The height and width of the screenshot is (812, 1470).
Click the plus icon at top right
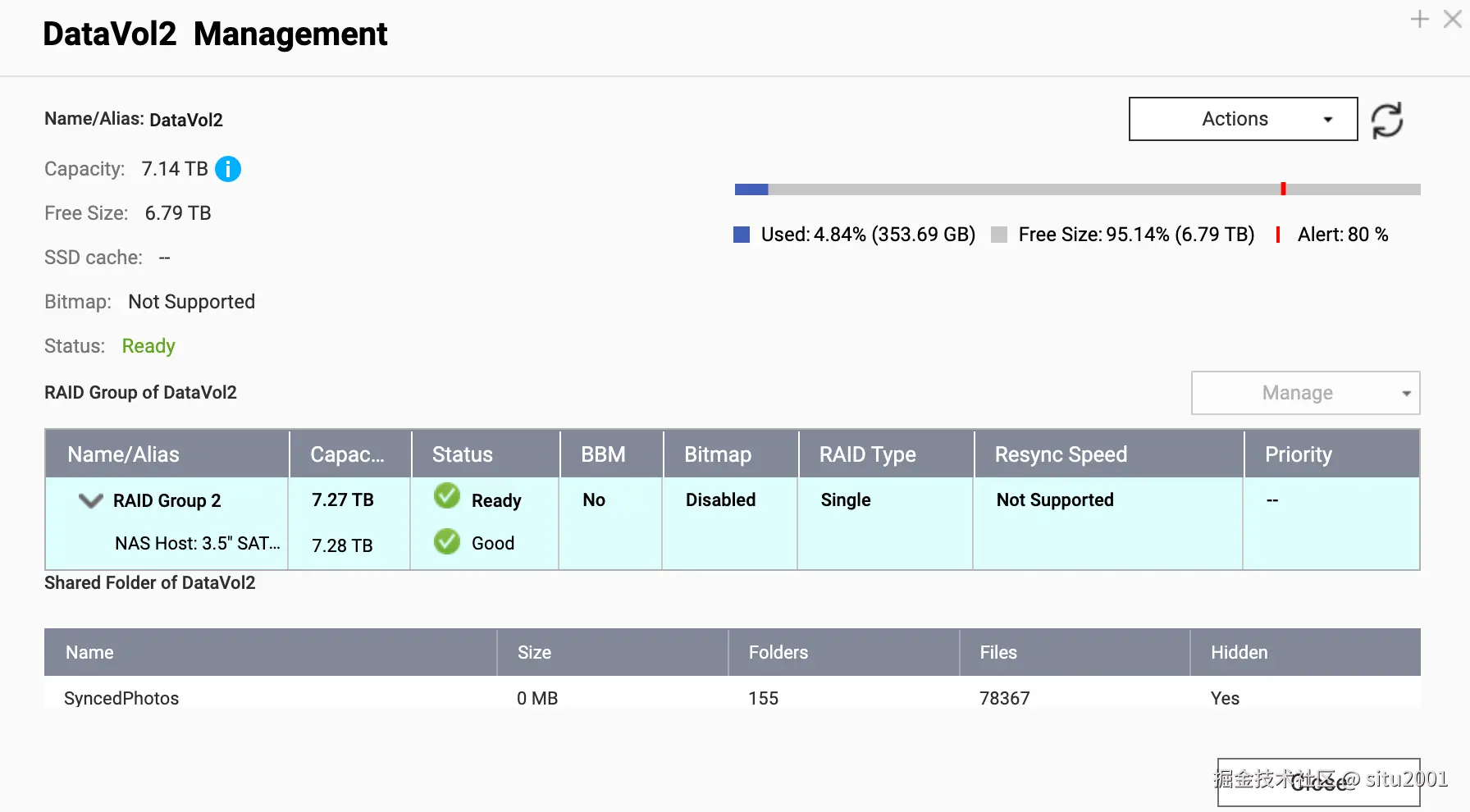1419,19
